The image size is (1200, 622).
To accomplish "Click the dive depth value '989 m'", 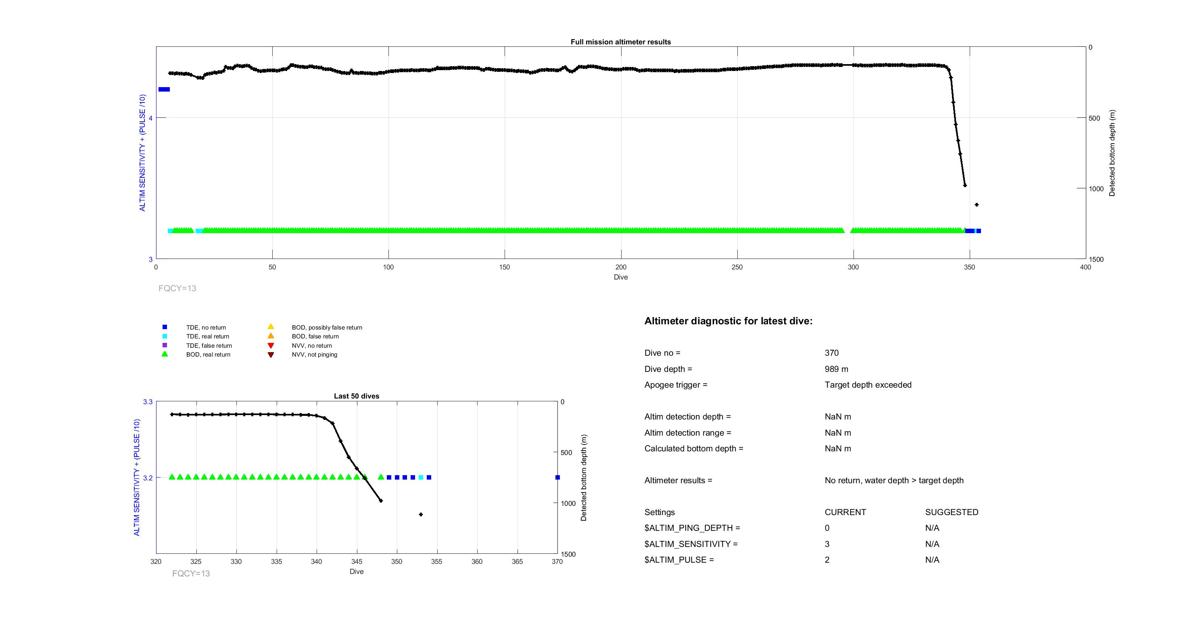I will point(837,369).
